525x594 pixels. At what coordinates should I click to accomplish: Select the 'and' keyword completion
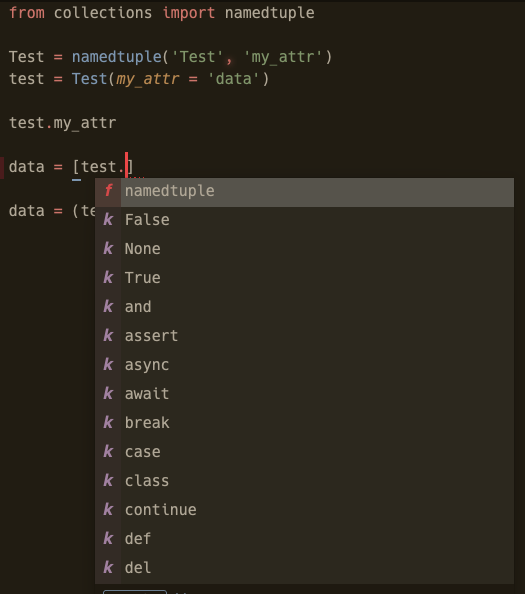click(304, 307)
